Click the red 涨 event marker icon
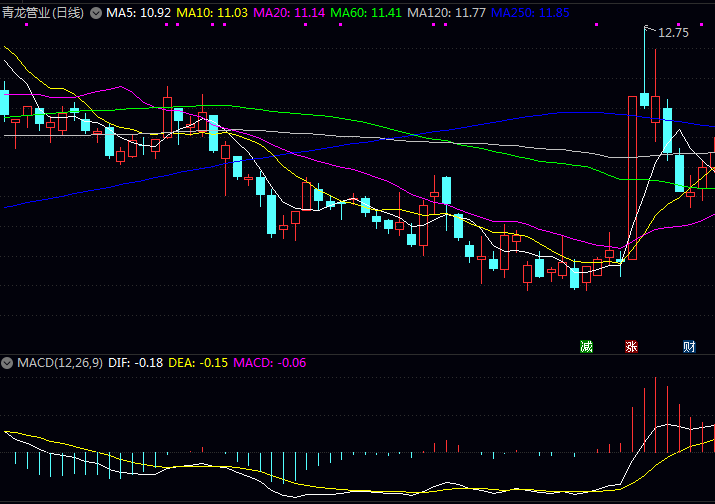Viewport: 715px width, 504px height. coord(632,347)
